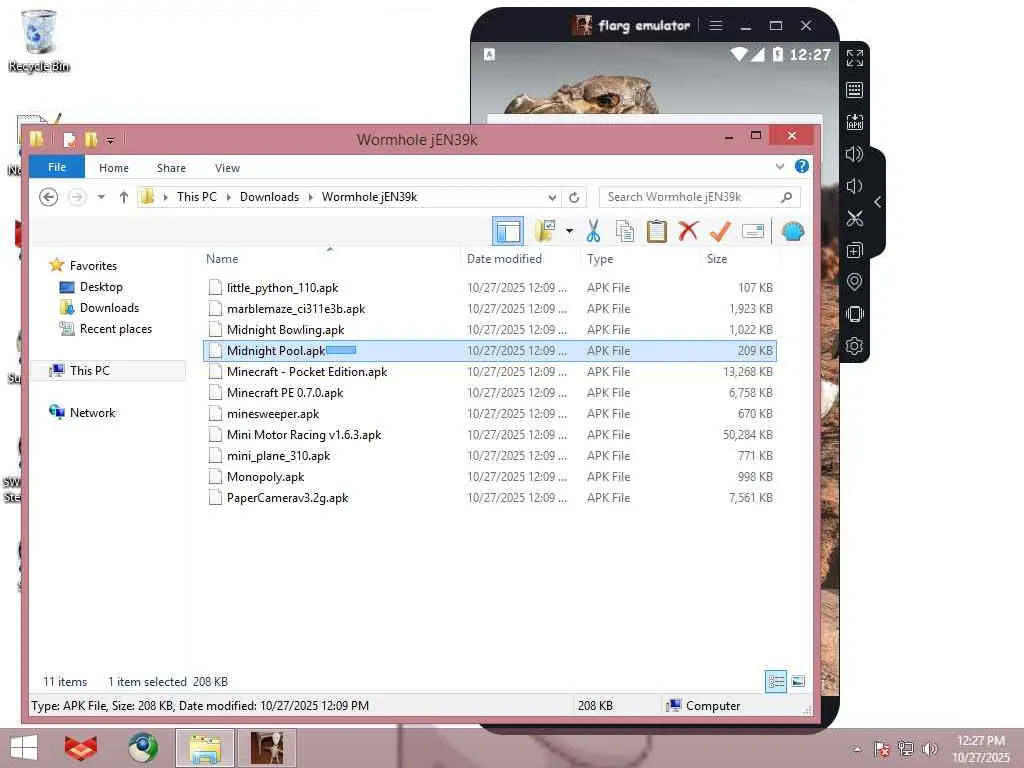The height and width of the screenshot is (768, 1024).
Task: Click the rename card icon in toolbar
Action: pyautogui.click(x=753, y=231)
